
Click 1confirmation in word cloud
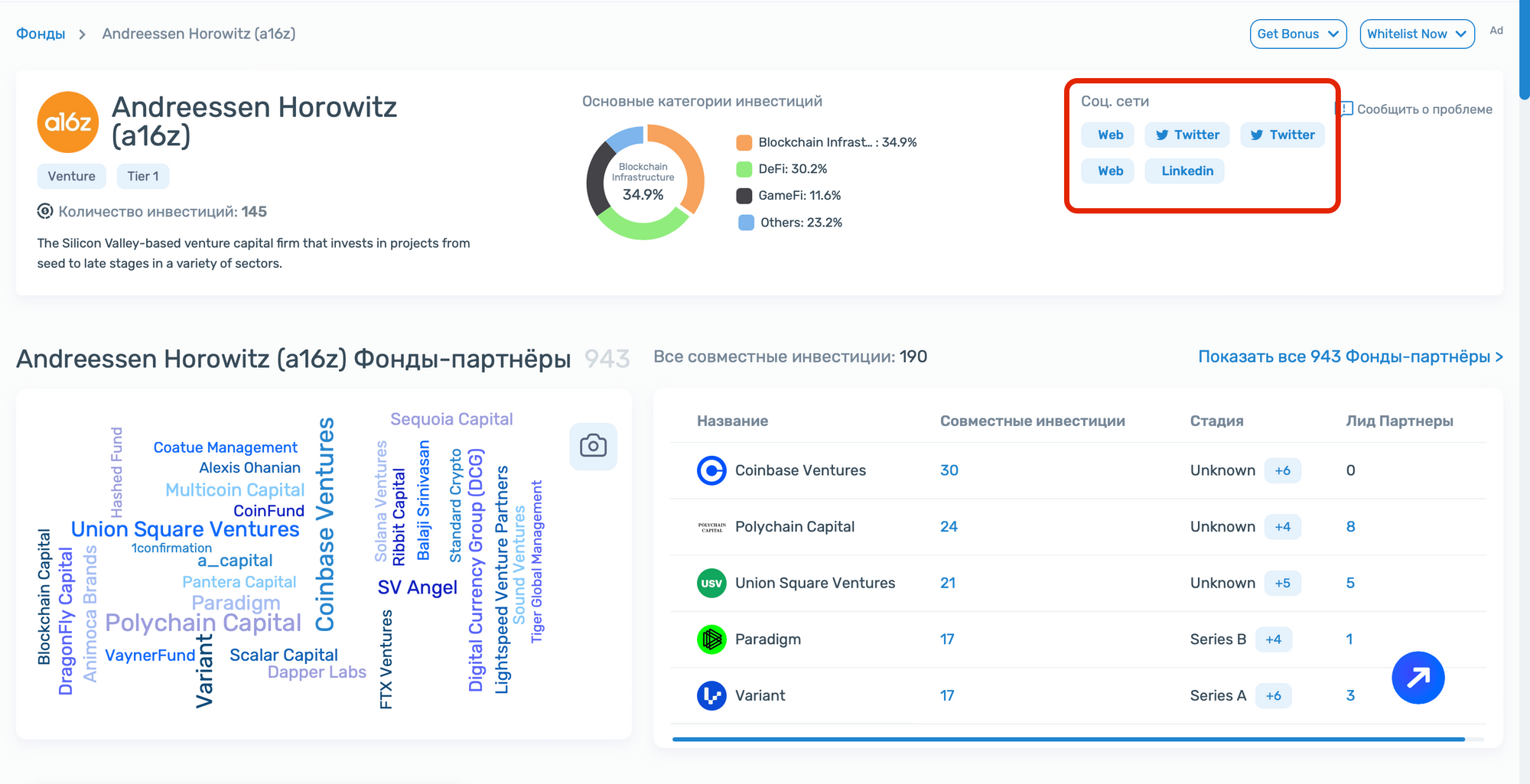tap(171, 548)
